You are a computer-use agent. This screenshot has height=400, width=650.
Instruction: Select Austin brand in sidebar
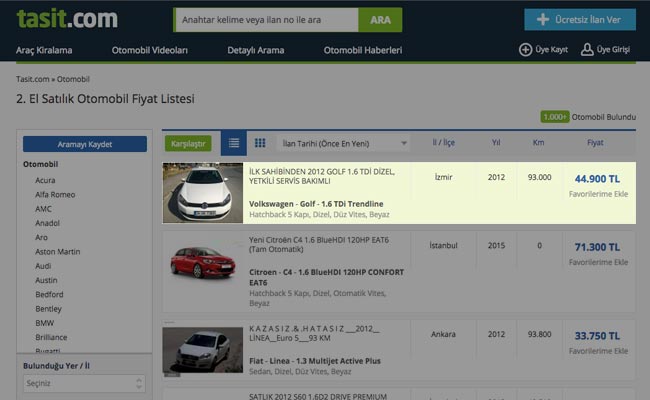[46, 280]
